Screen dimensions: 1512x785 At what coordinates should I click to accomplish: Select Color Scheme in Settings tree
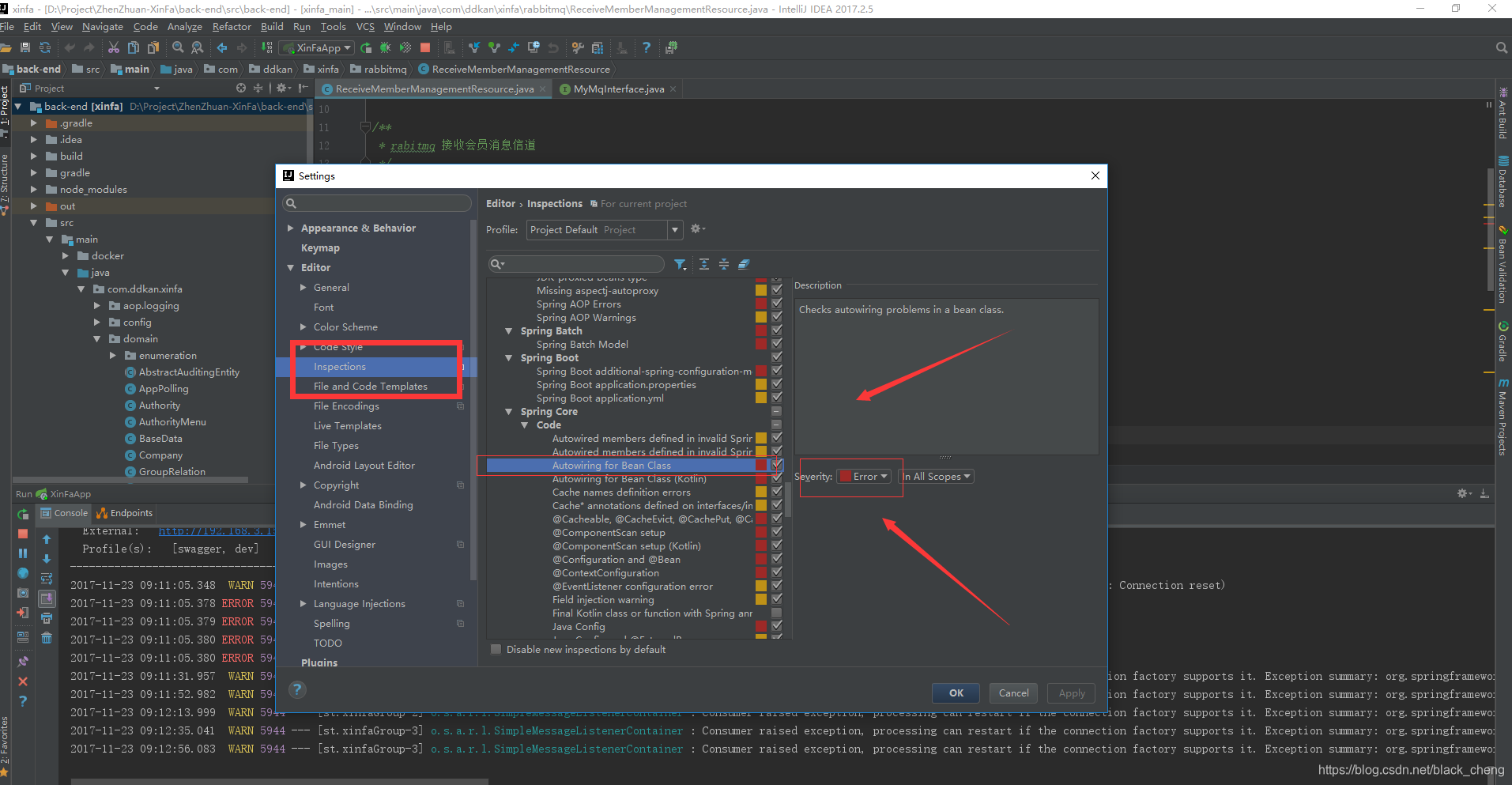[x=345, y=327]
